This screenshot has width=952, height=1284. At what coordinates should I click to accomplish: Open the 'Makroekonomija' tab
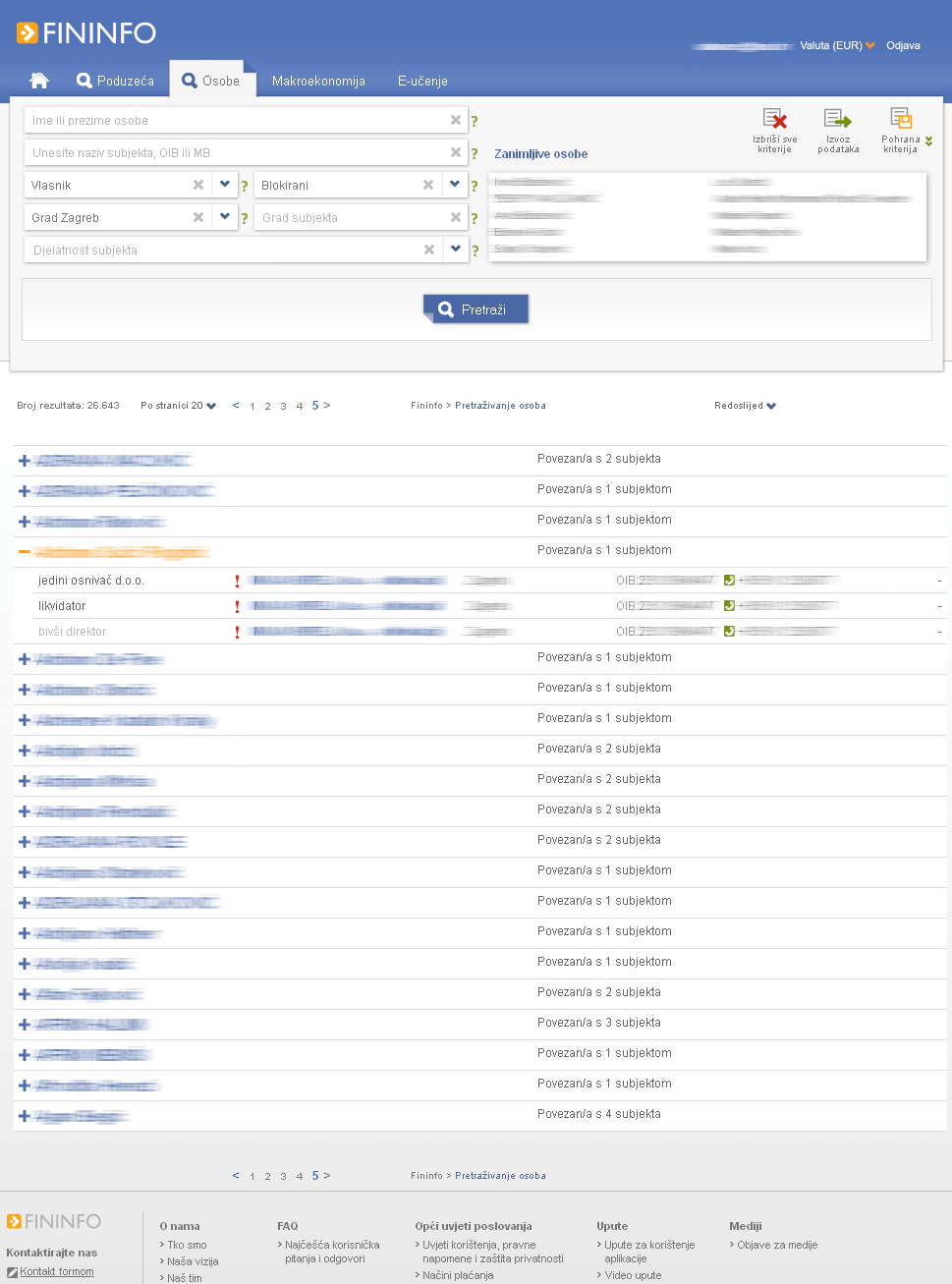tap(318, 81)
